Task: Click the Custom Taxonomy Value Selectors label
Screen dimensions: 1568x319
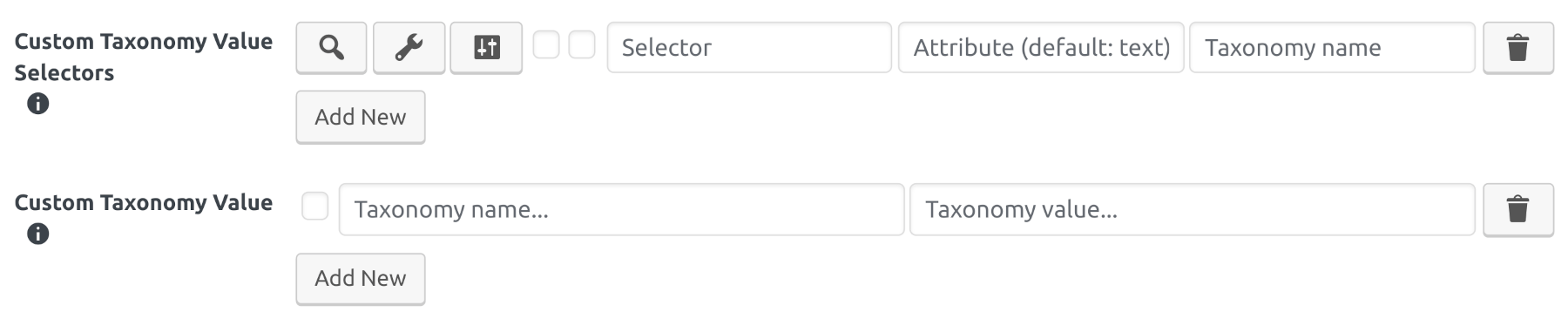Action: point(144,57)
